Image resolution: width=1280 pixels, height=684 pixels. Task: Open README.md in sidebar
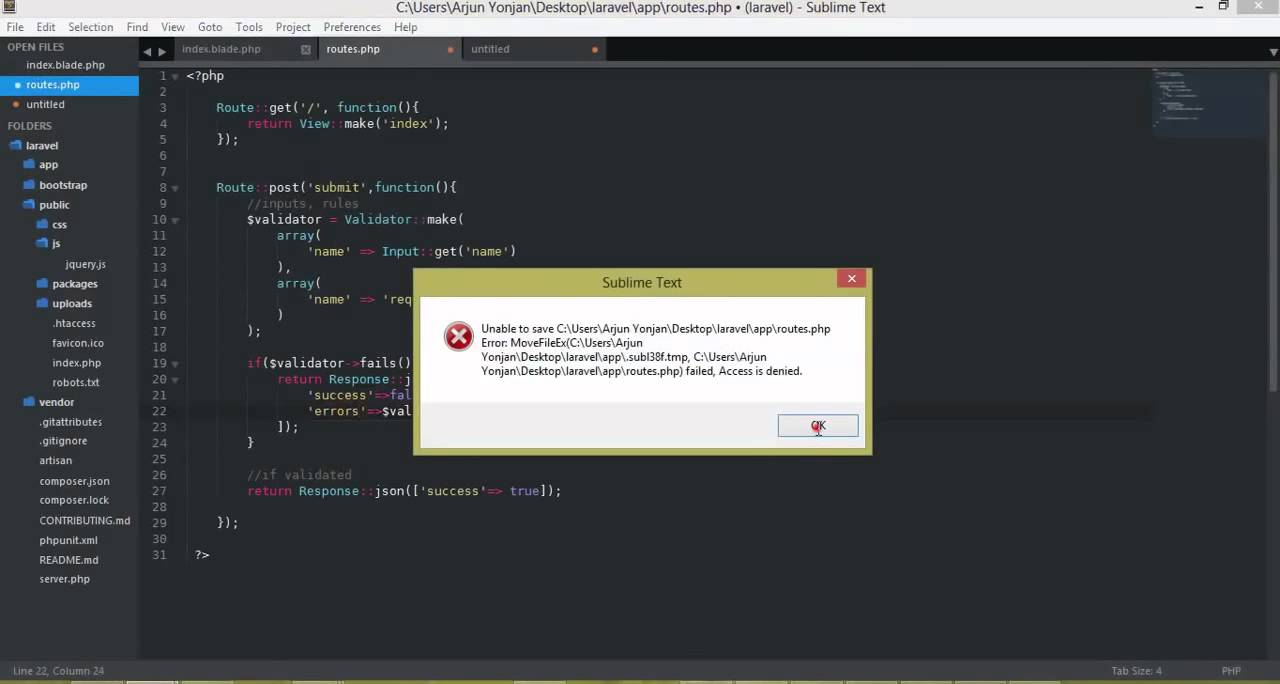(69, 560)
